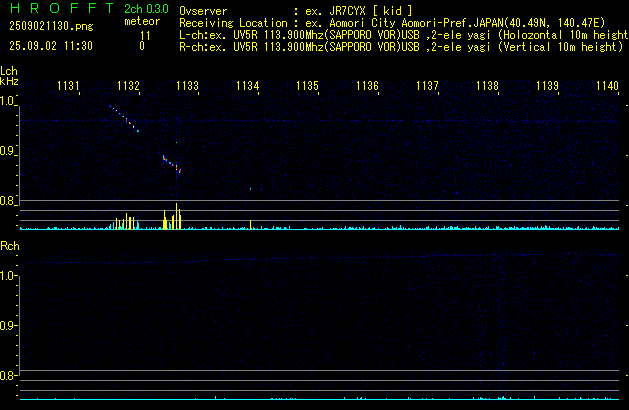Click the 1133 time marker

[x=188, y=86]
